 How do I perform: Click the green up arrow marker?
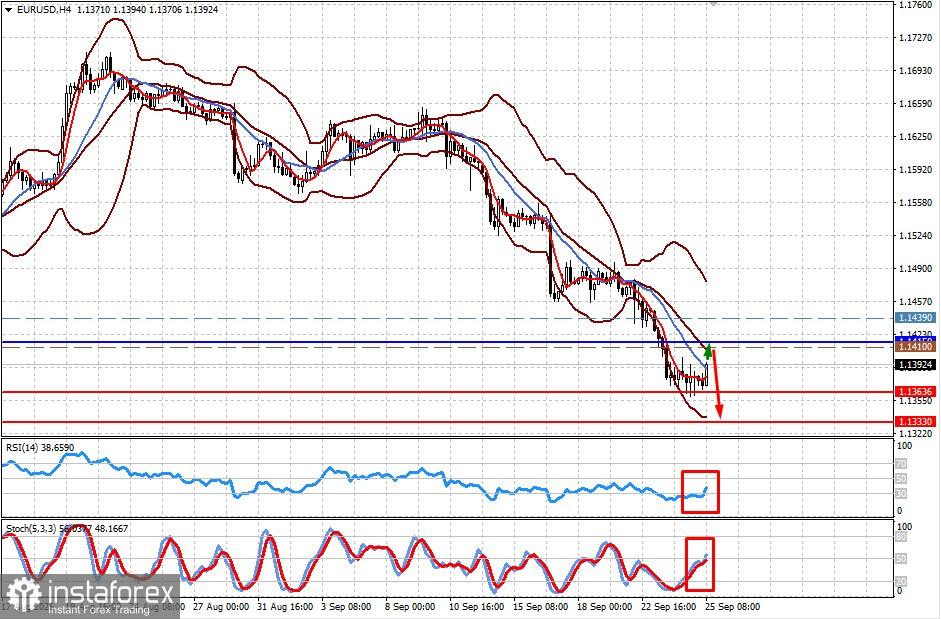coord(708,351)
